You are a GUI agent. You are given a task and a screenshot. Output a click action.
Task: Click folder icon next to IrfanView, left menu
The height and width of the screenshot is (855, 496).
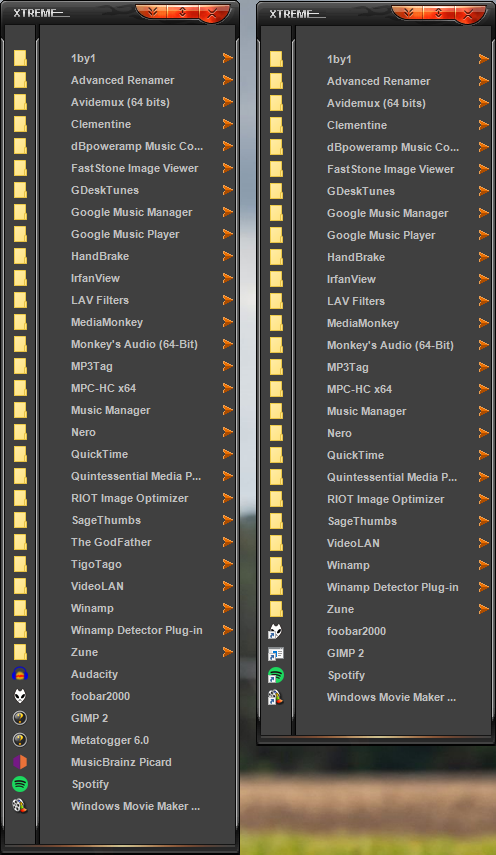[20, 278]
